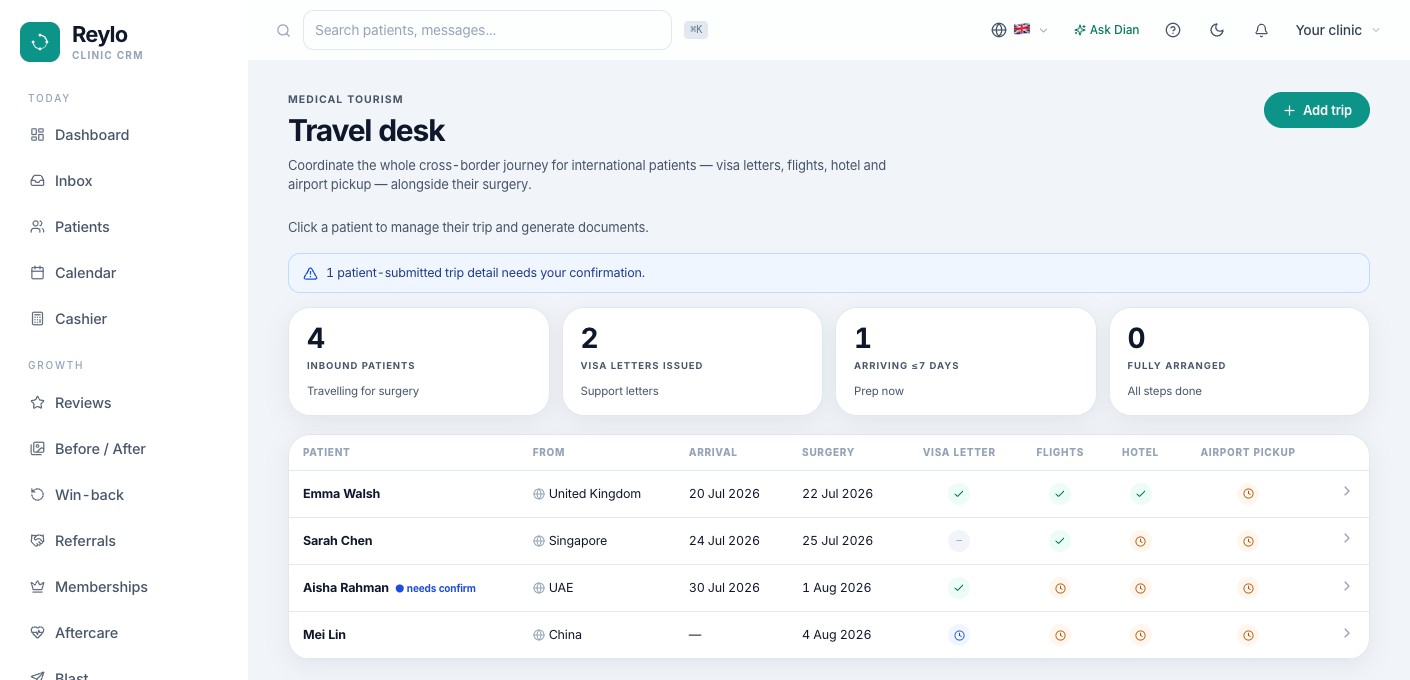Open notifications bell icon

tap(1261, 30)
